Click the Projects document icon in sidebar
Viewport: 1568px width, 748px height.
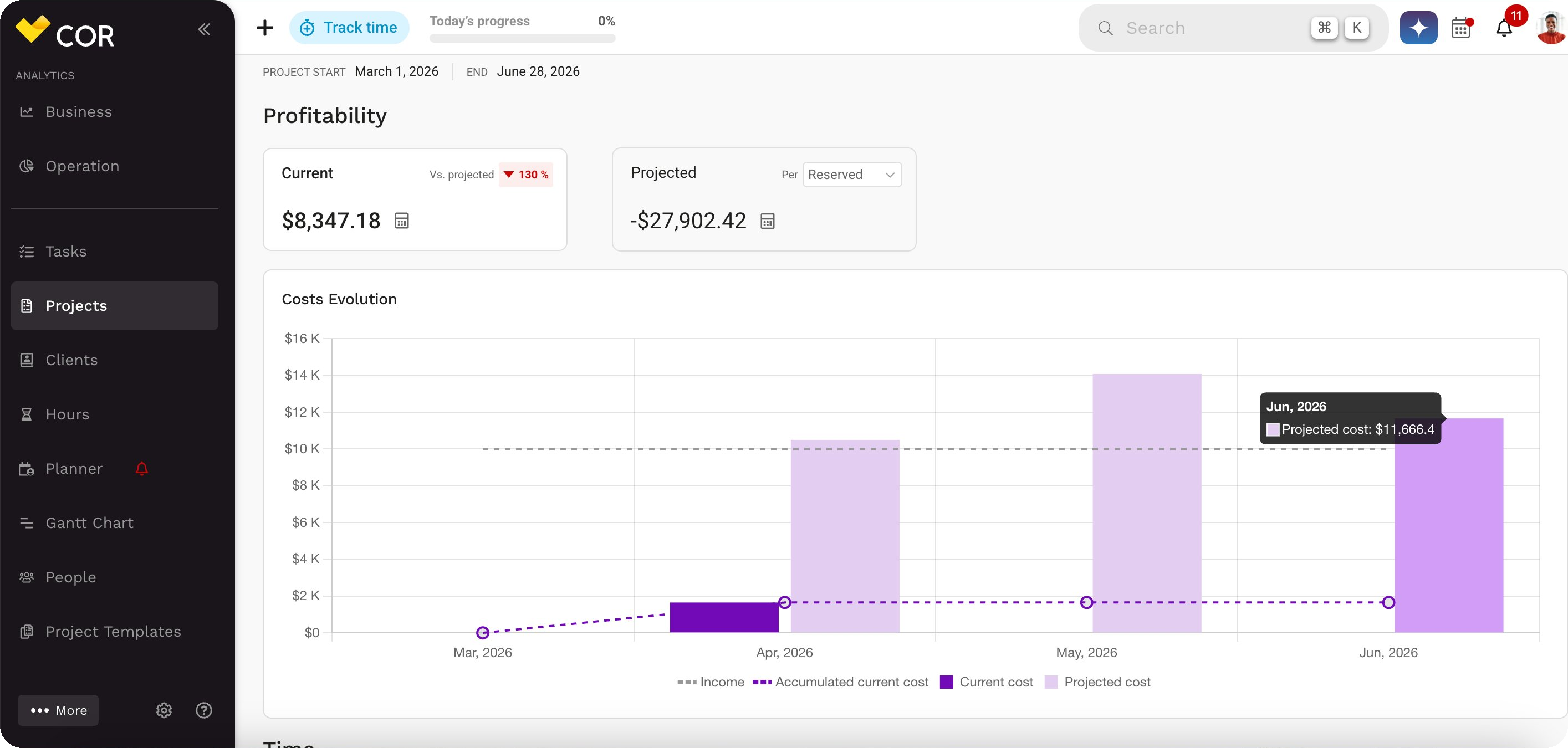tap(26, 305)
